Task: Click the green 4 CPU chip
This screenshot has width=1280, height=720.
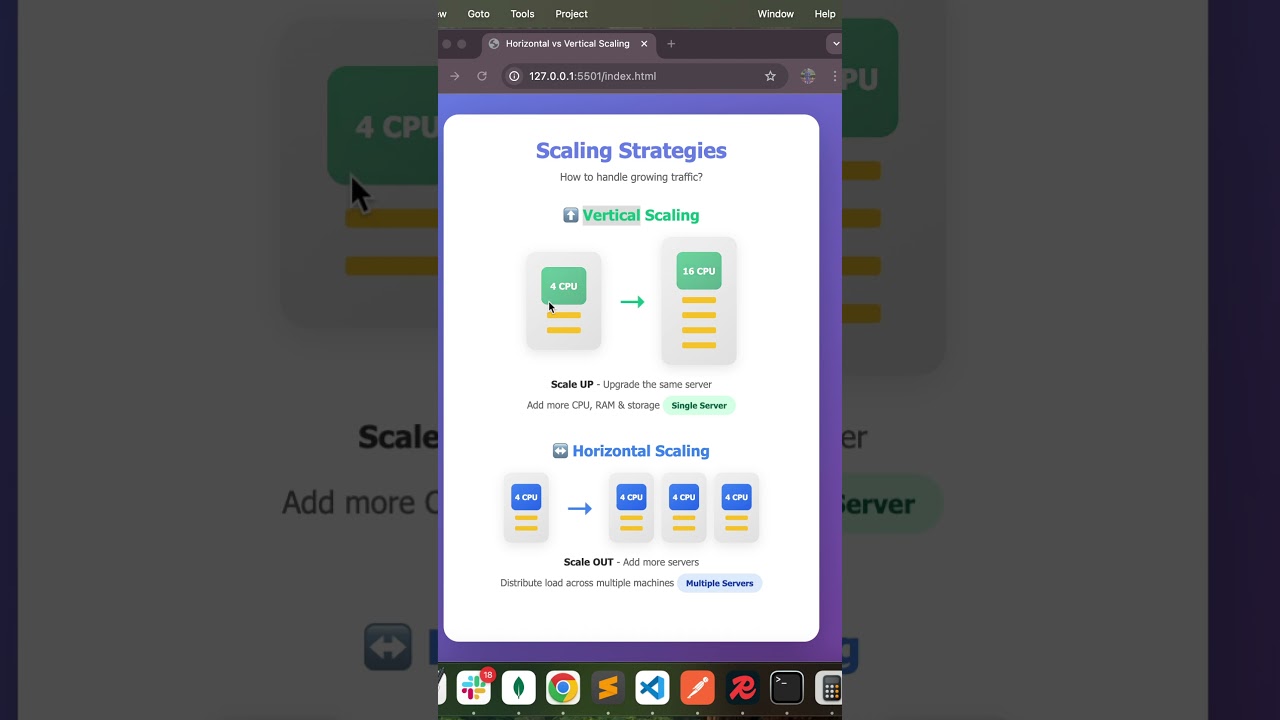Action: click(x=564, y=286)
